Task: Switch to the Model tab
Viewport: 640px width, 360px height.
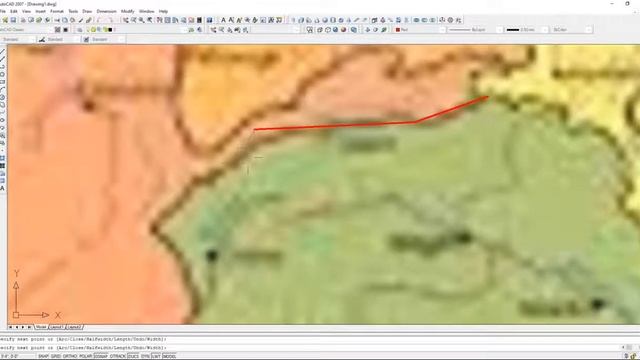Action: click(41, 327)
